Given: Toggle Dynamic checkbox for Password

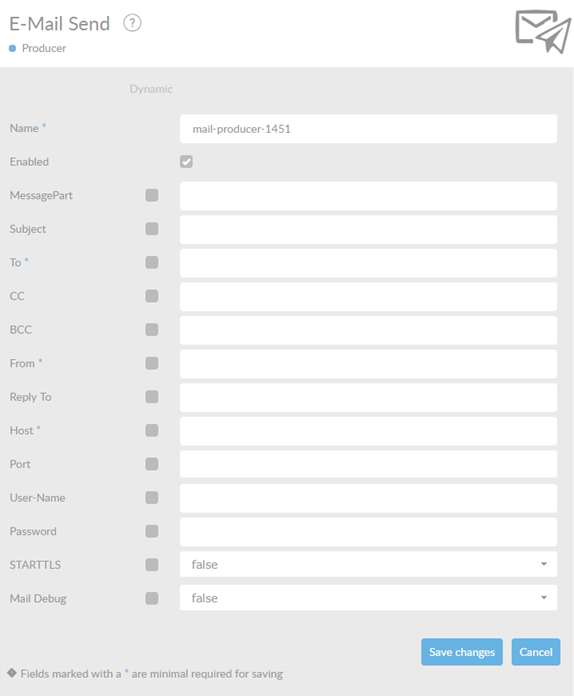Looking at the screenshot, I should pyautogui.click(x=152, y=531).
